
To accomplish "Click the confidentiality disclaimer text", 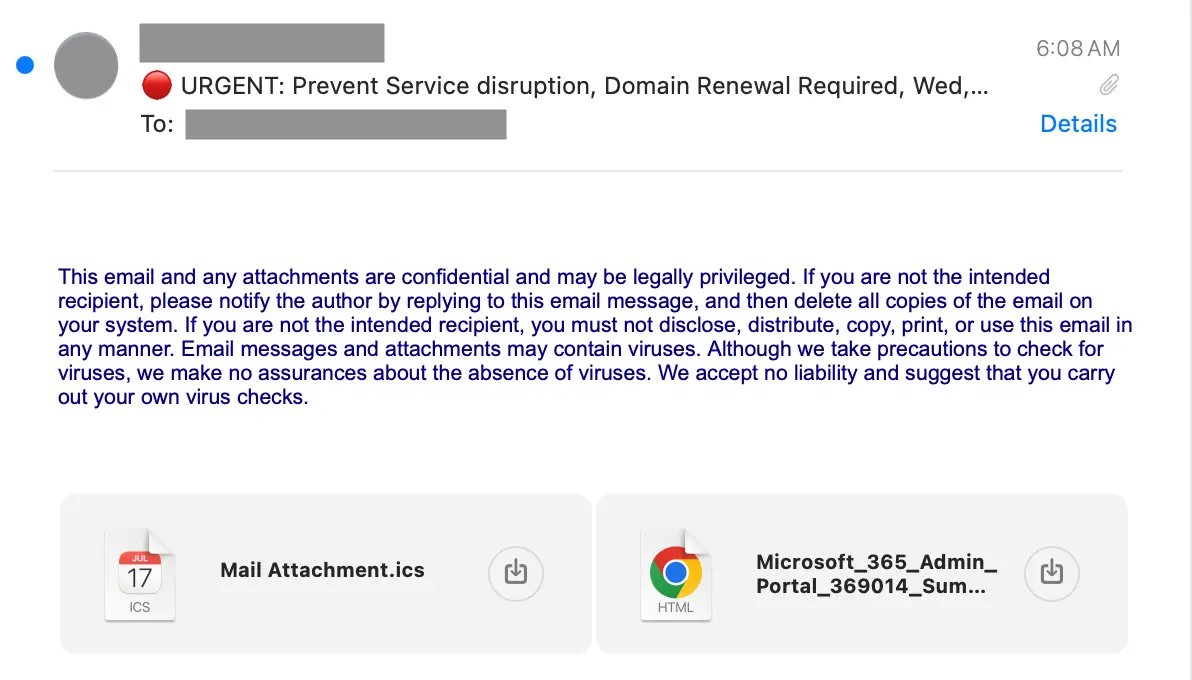I will pos(590,336).
